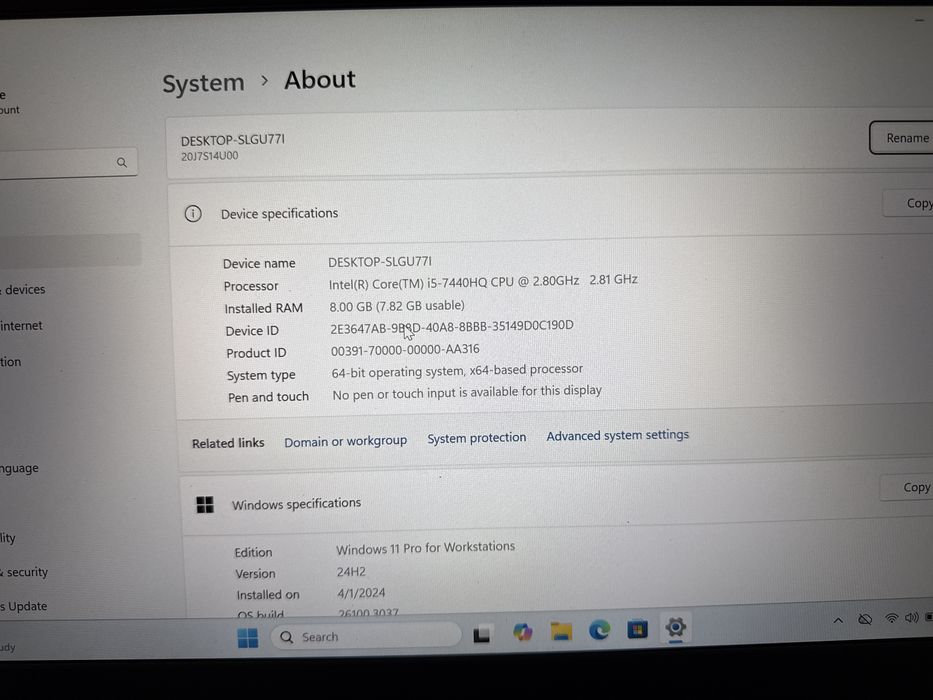
Task: Open the Windows Start menu
Action: [x=248, y=638]
